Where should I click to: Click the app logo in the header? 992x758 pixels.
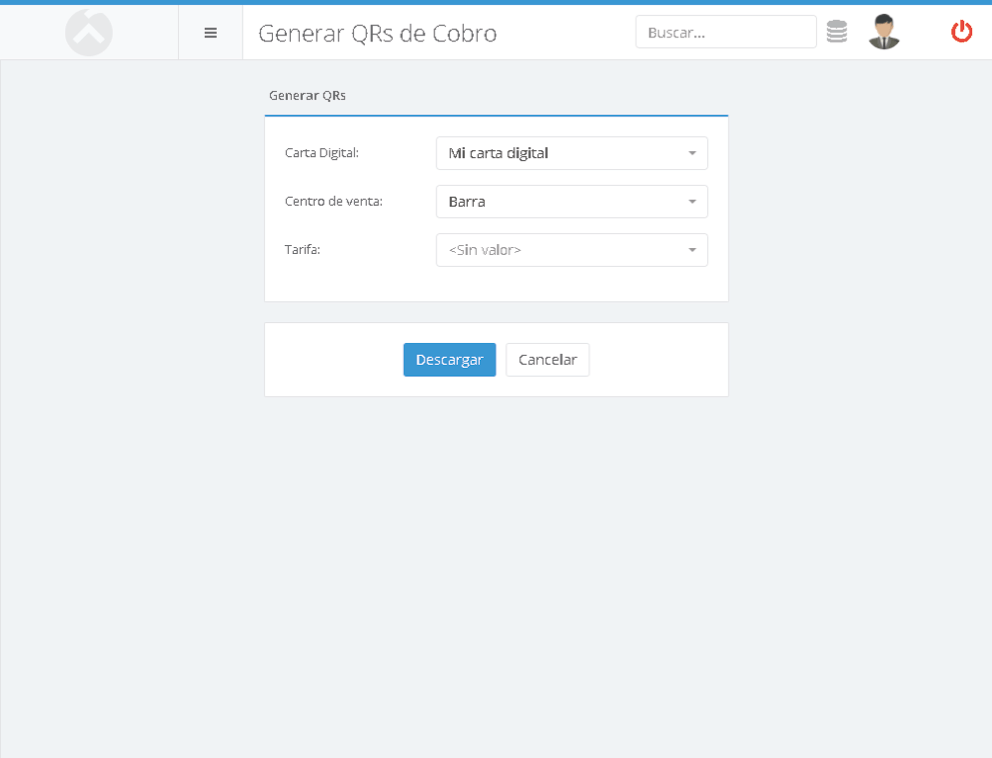pos(89,32)
